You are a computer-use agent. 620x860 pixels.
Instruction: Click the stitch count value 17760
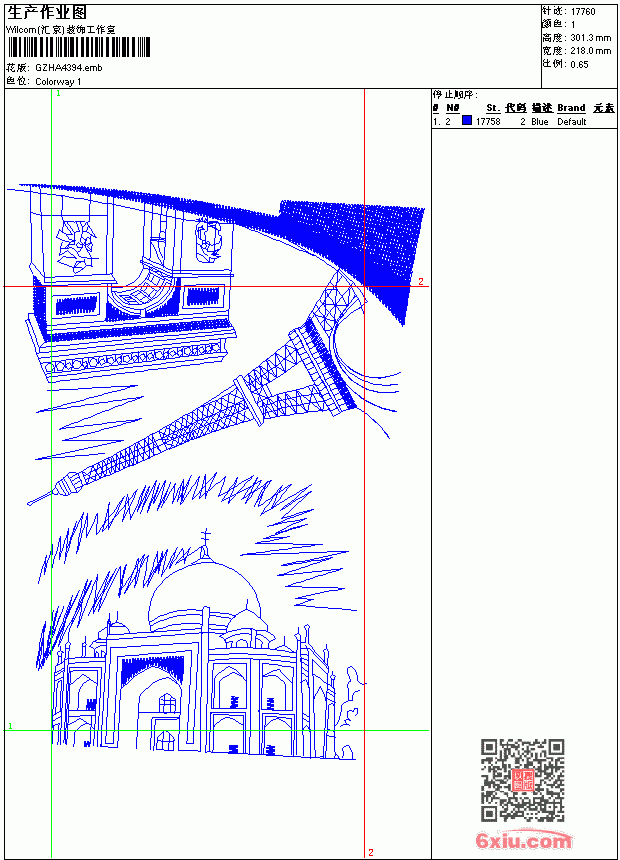click(x=583, y=12)
